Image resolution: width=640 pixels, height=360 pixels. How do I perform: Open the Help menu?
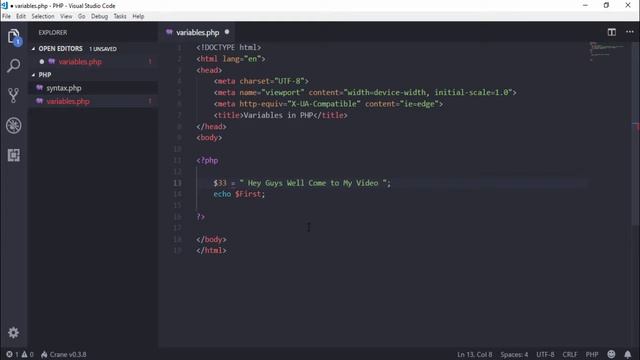coord(138,16)
